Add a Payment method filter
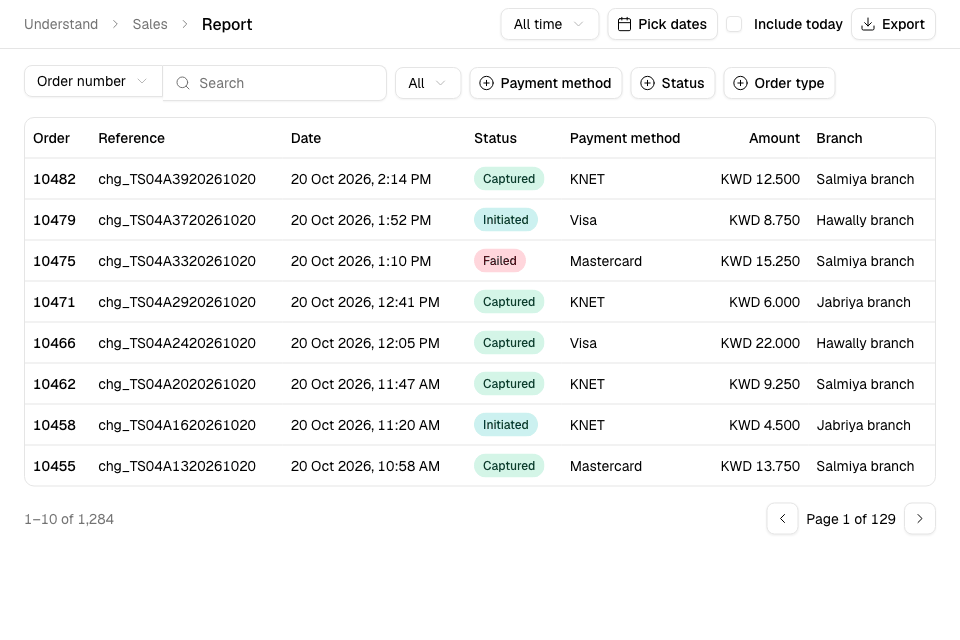The width and height of the screenshot is (960, 640). pos(546,83)
